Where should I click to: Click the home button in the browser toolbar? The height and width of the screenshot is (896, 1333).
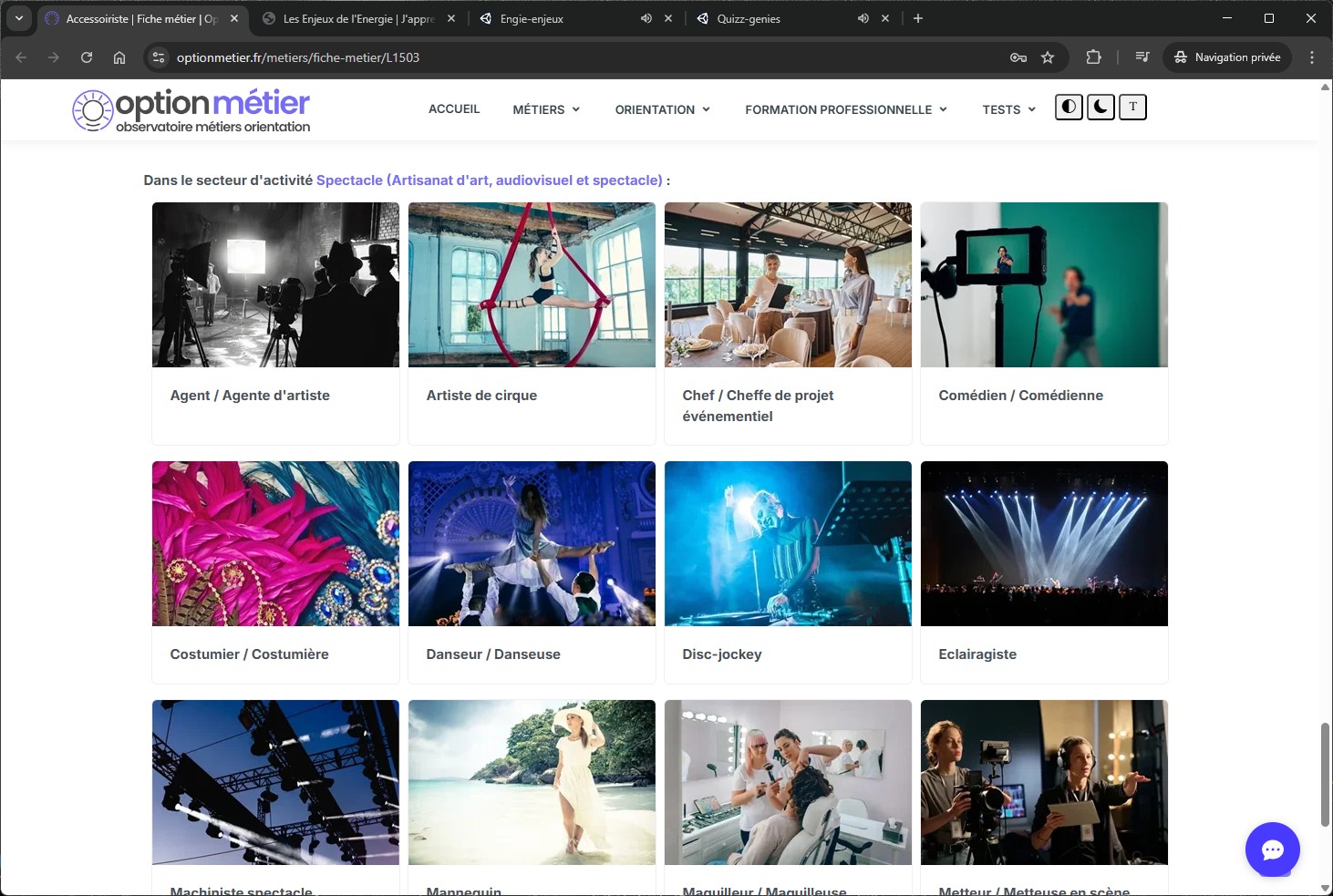pos(119,57)
